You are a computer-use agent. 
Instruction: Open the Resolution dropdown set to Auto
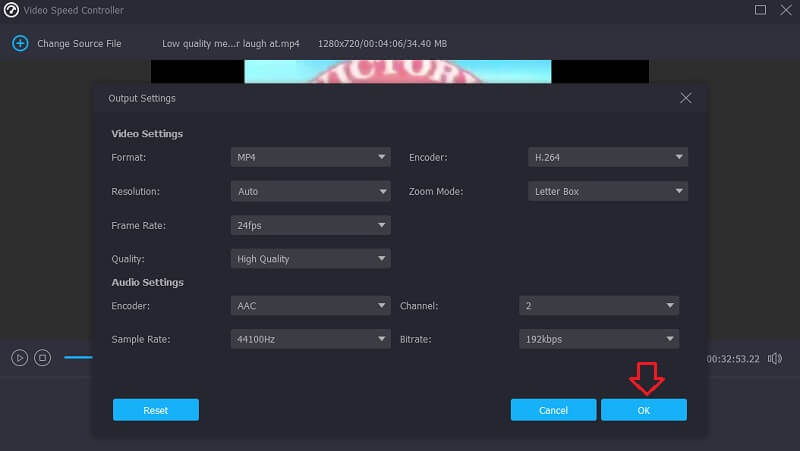[310, 191]
